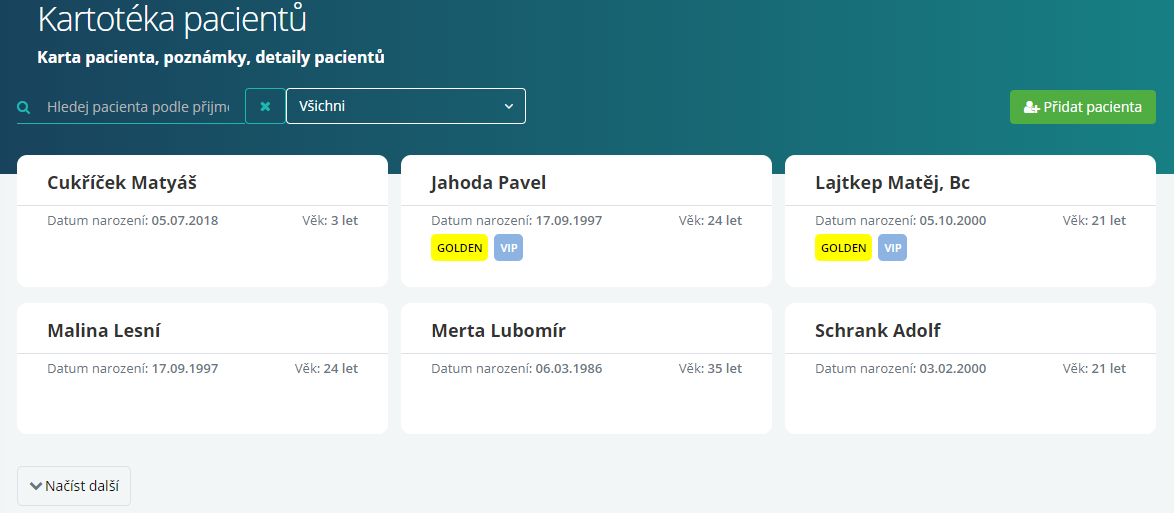Add a new patient via Přidat pacienta
1174x513 pixels.
pyautogui.click(x=1083, y=107)
